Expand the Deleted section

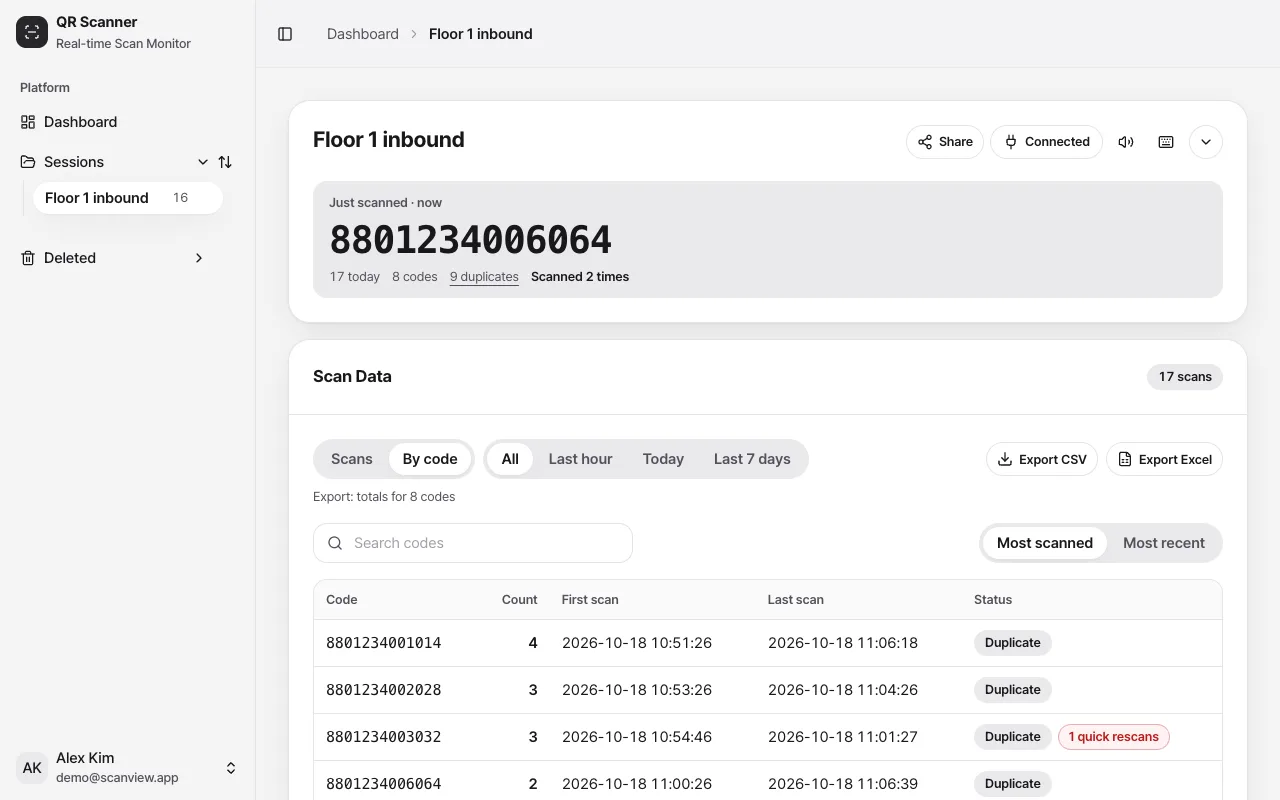199,258
